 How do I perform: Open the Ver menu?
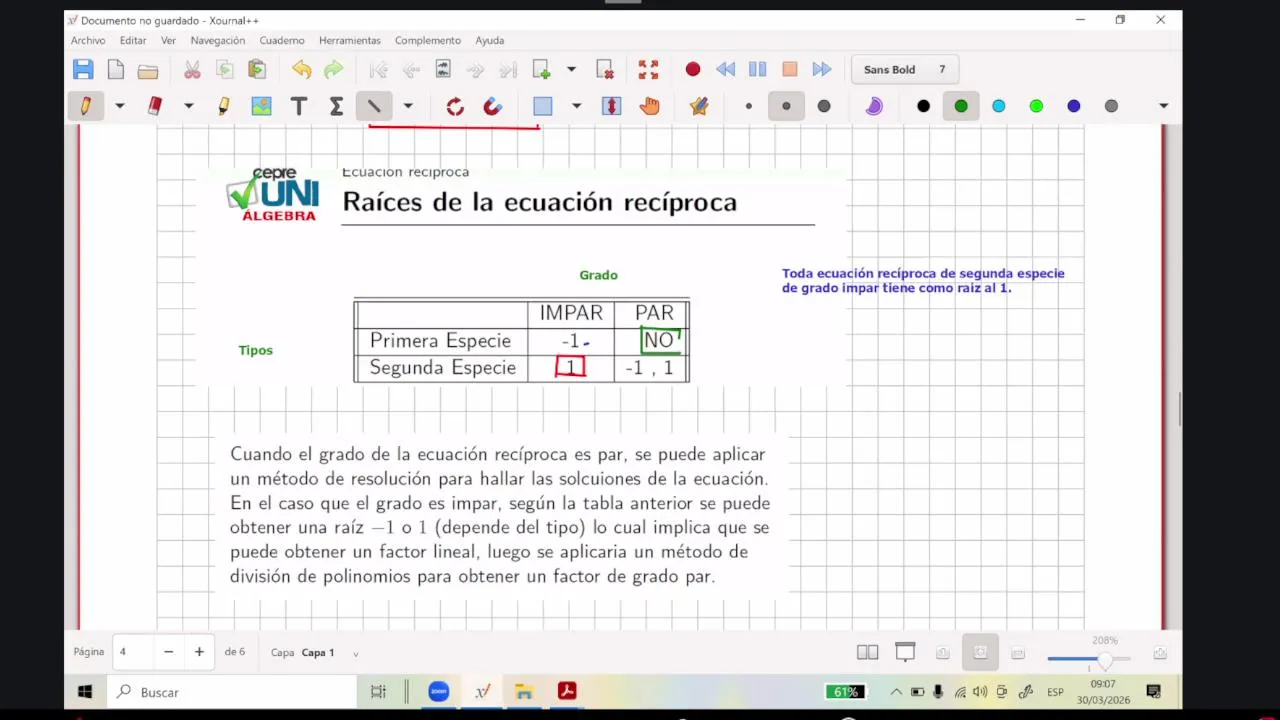(168, 40)
